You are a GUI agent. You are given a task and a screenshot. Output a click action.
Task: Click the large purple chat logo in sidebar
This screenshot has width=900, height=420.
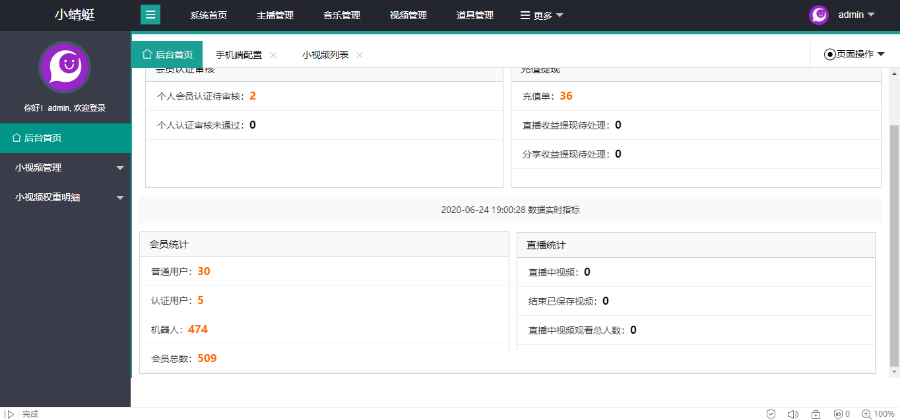tap(64, 67)
